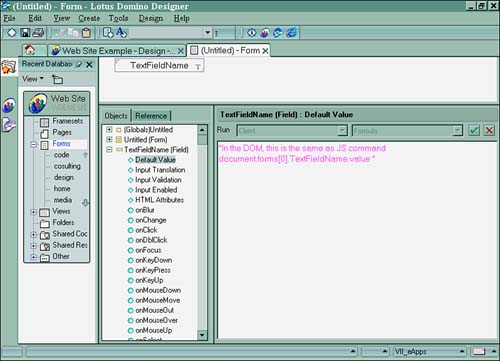The height and width of the screenshot is (361, 500).
Task: Open the Run Client dropdown
Action: 342,131
